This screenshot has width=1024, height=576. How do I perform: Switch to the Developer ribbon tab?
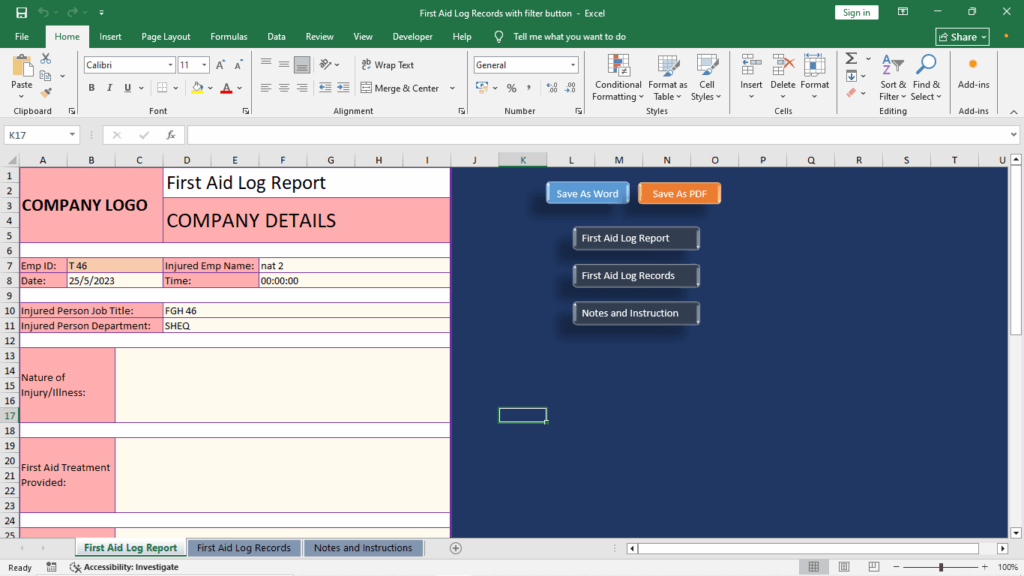point(412,36)
